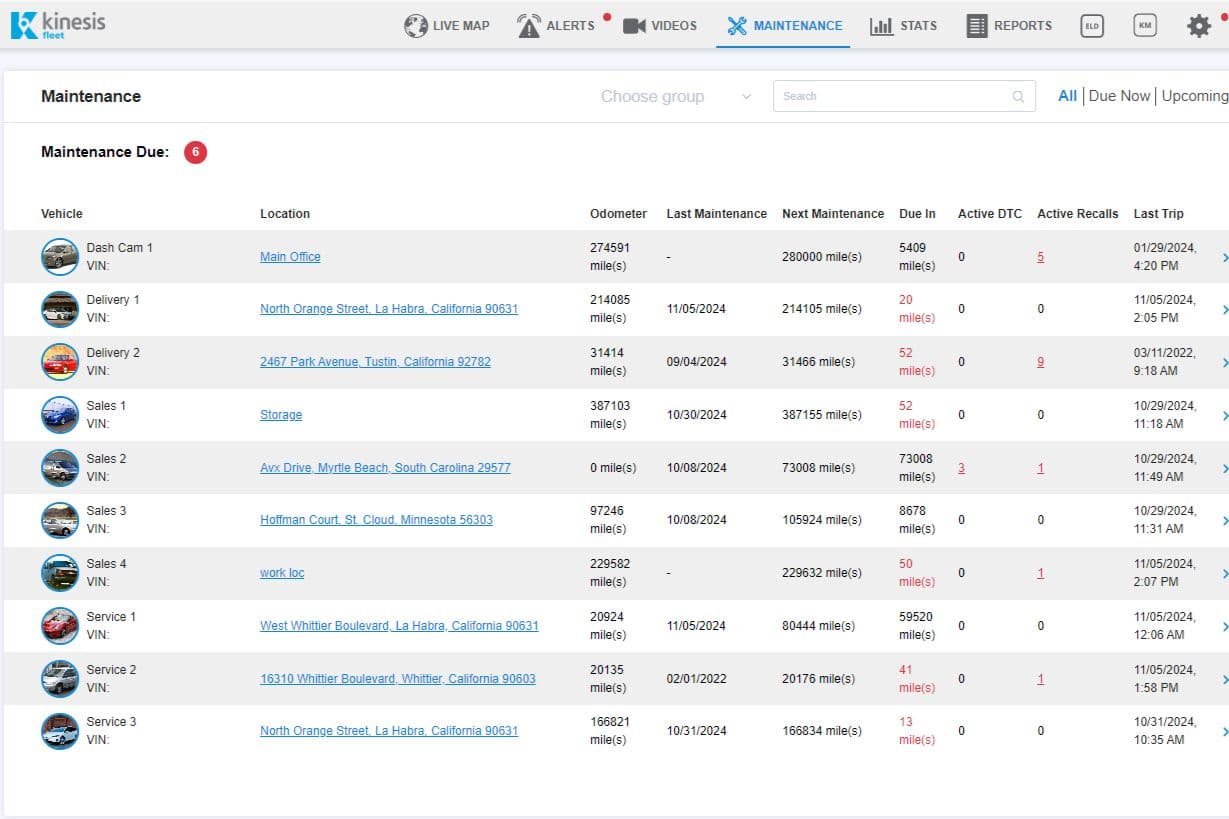Open the Alerts tab
This screenshot has height=819, width=1229.
(557, 26)
